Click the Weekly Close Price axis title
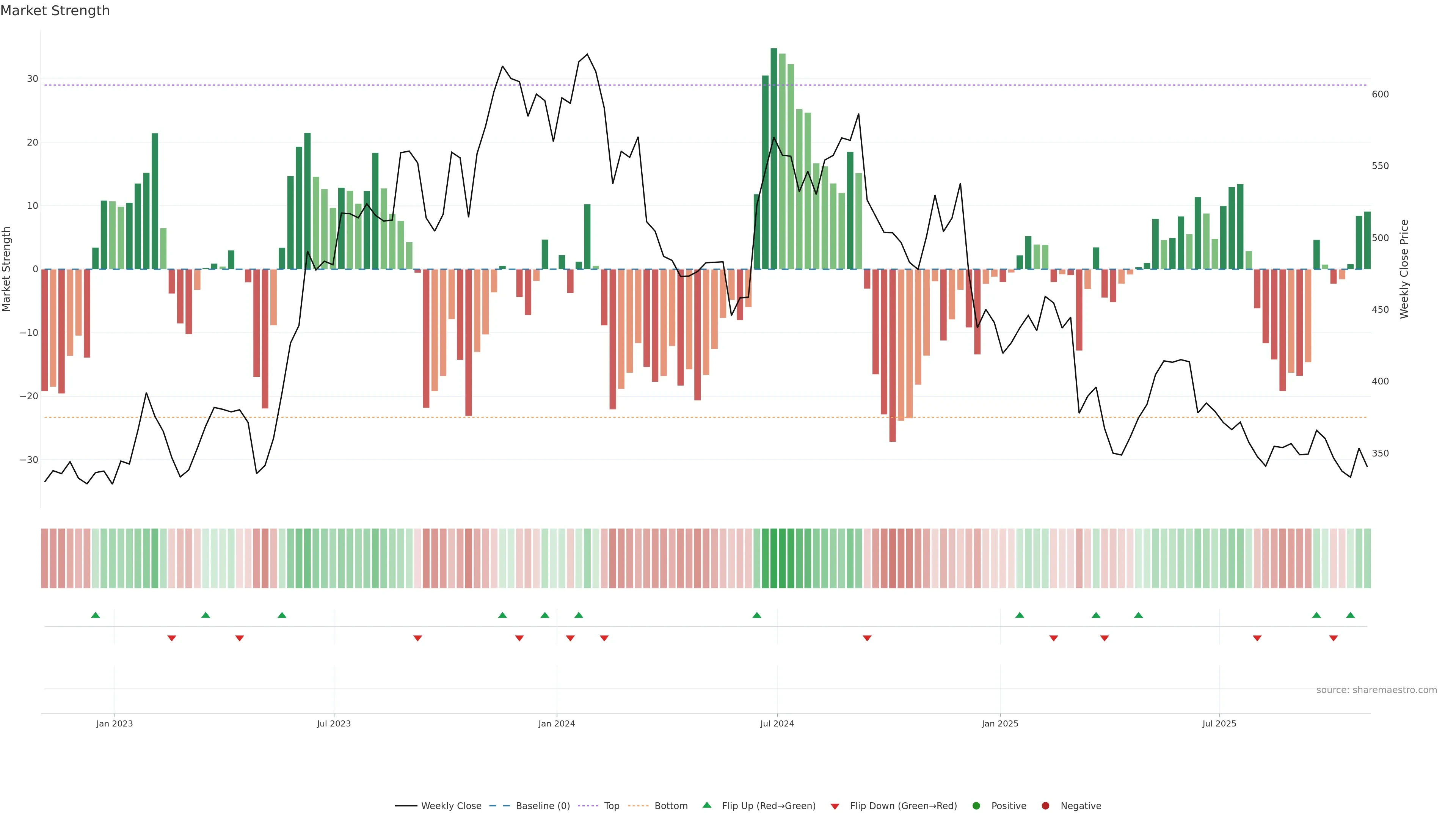 pyautogui.click(x=1404, y=269)
